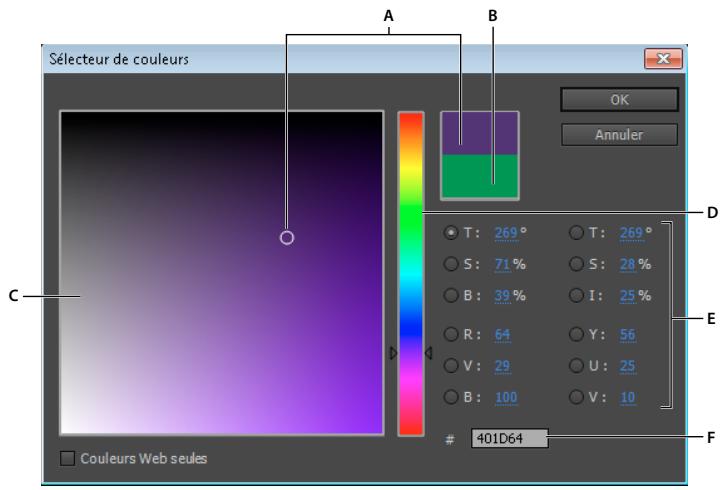
Task: Select the Y 56 radio button
Action: [x=576, y=334]
